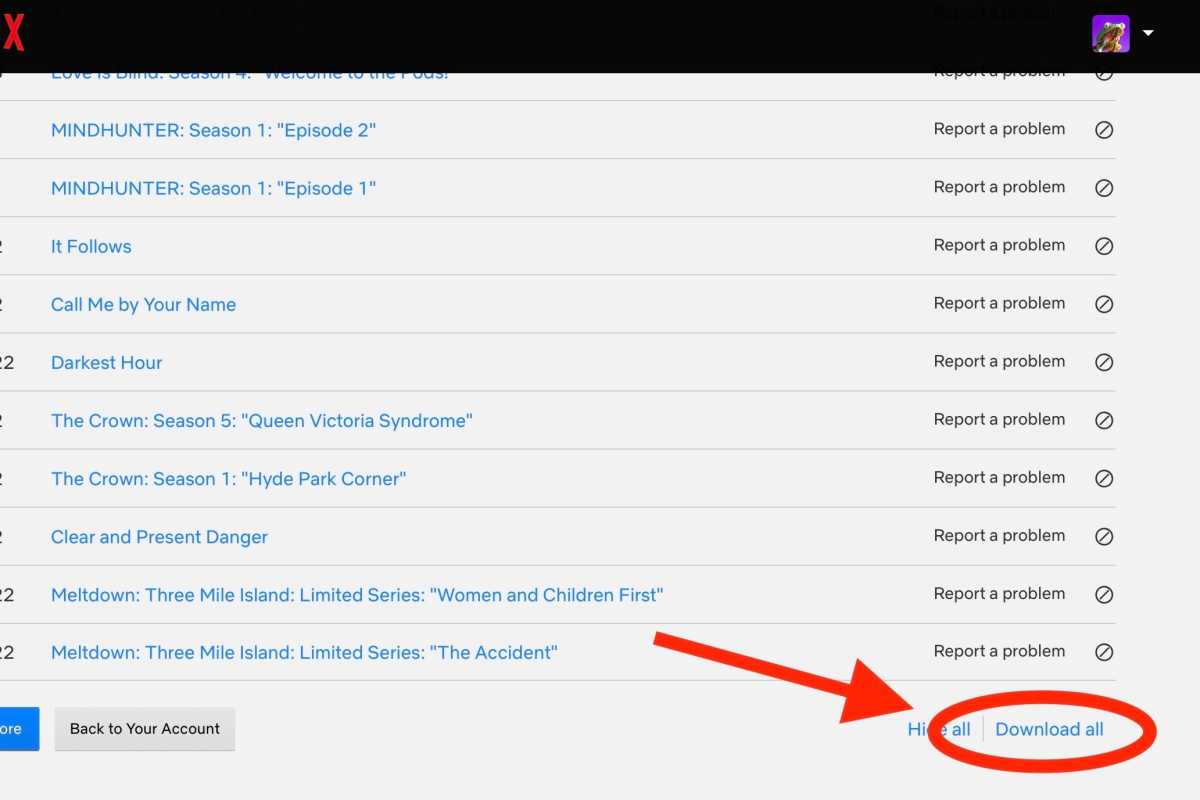This screenshot has width=1200, height=800.
Task: Report a problem for It Follows
Action: (999, 245)
